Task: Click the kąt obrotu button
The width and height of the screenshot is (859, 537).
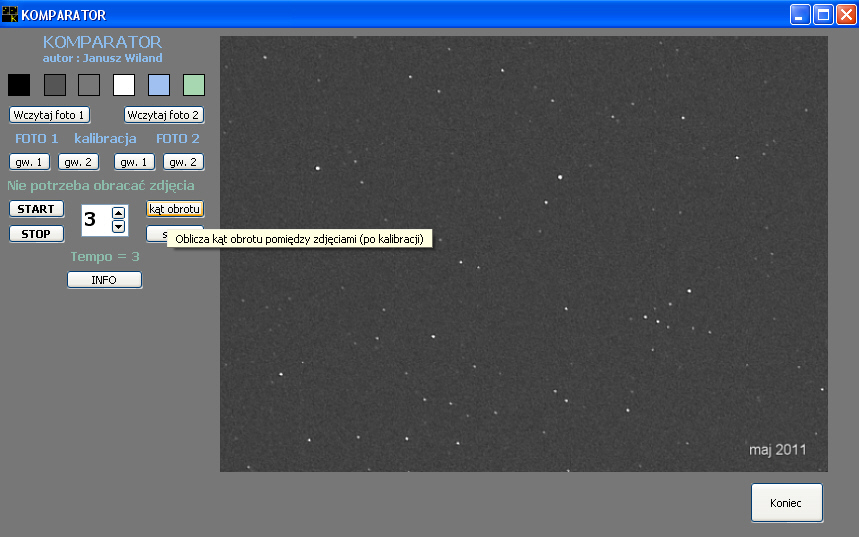Action: 175,209
